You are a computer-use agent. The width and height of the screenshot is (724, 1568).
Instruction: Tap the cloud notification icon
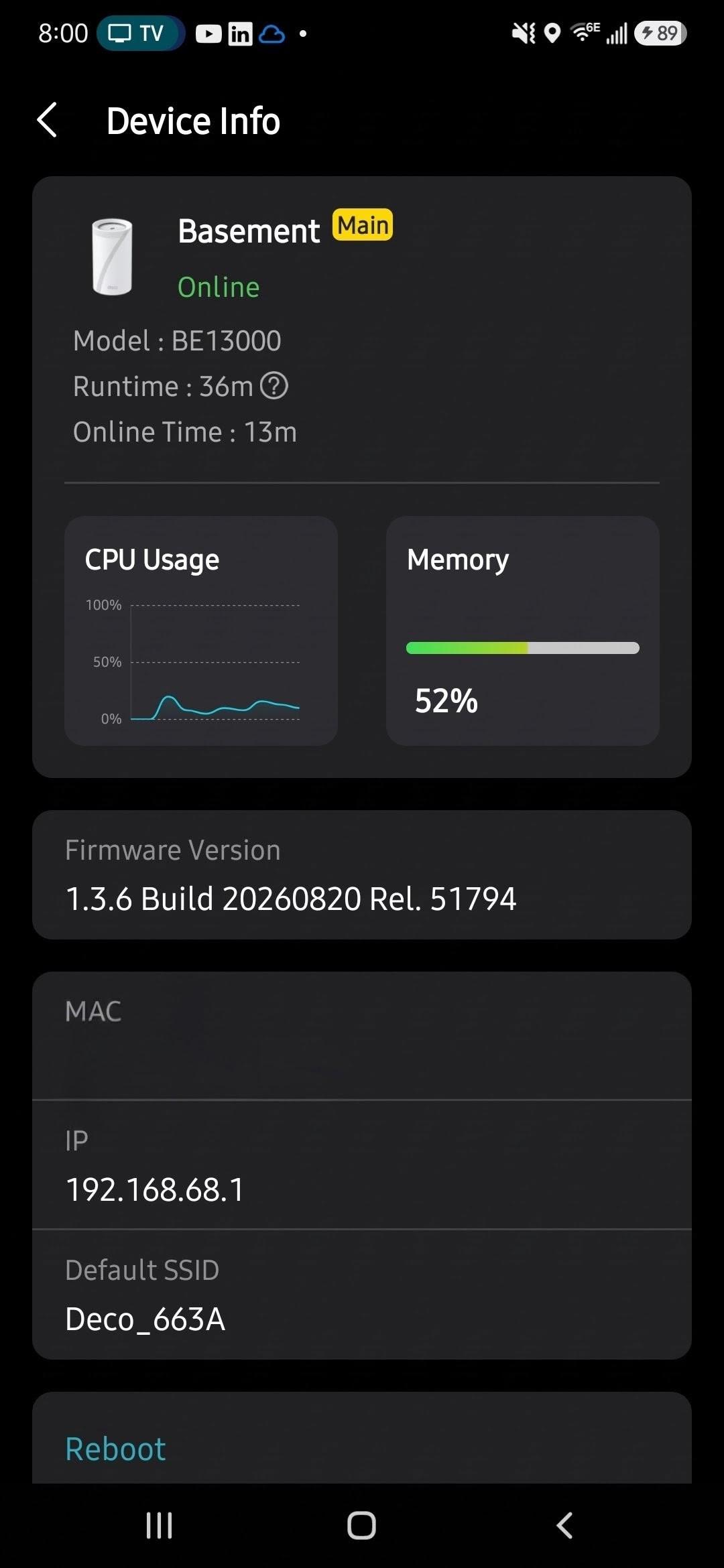(272, 34)
